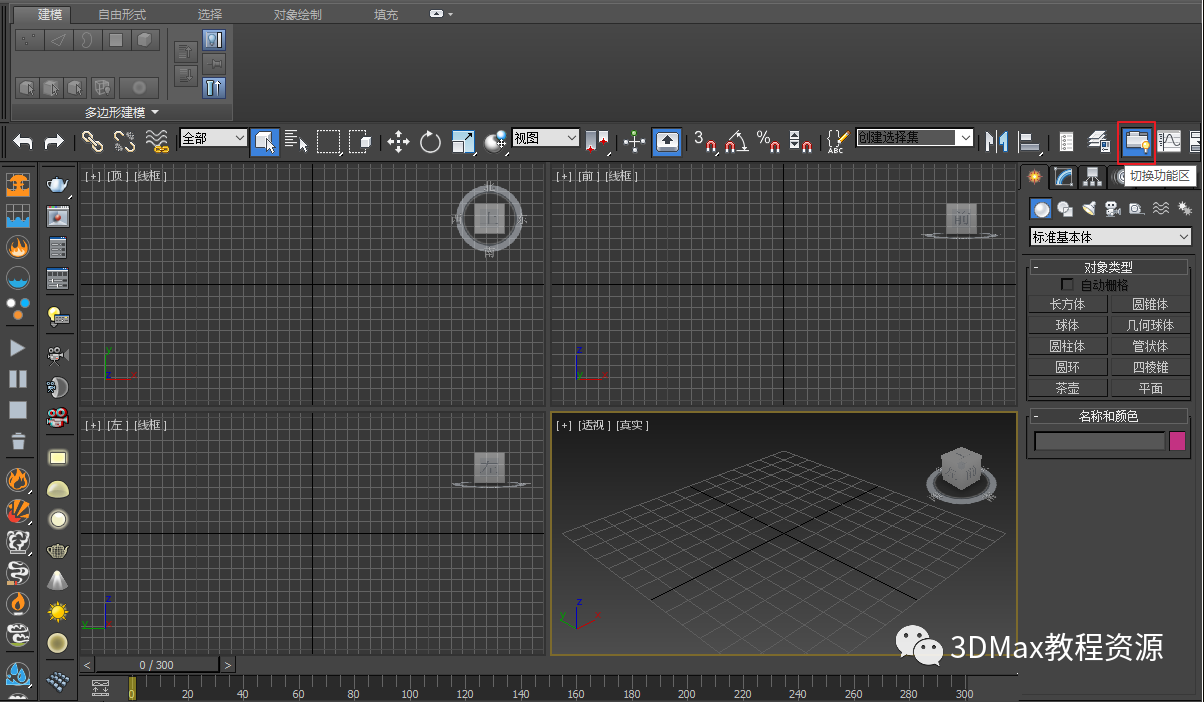The image size is (1204, 702).
Task: Open the 对象绘制 ribbon tab
Action: click(298, 15)
